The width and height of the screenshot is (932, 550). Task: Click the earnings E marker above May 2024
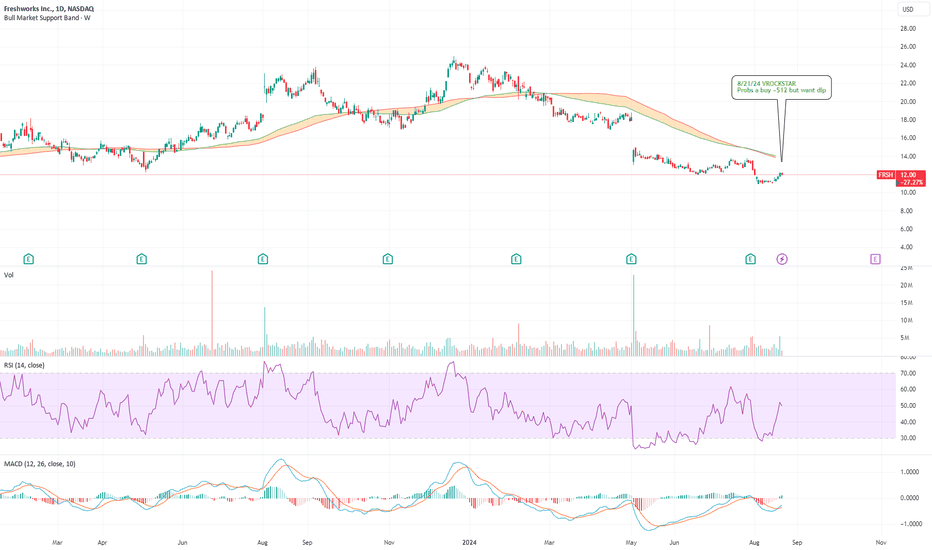[631, 259]
